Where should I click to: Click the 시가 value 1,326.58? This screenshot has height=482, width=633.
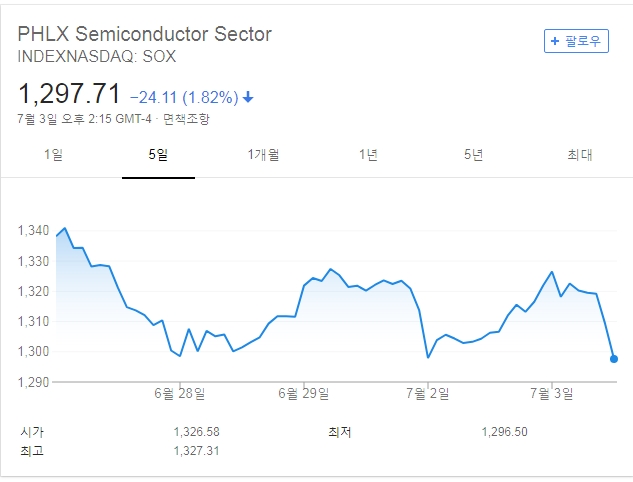click(196, 432)
